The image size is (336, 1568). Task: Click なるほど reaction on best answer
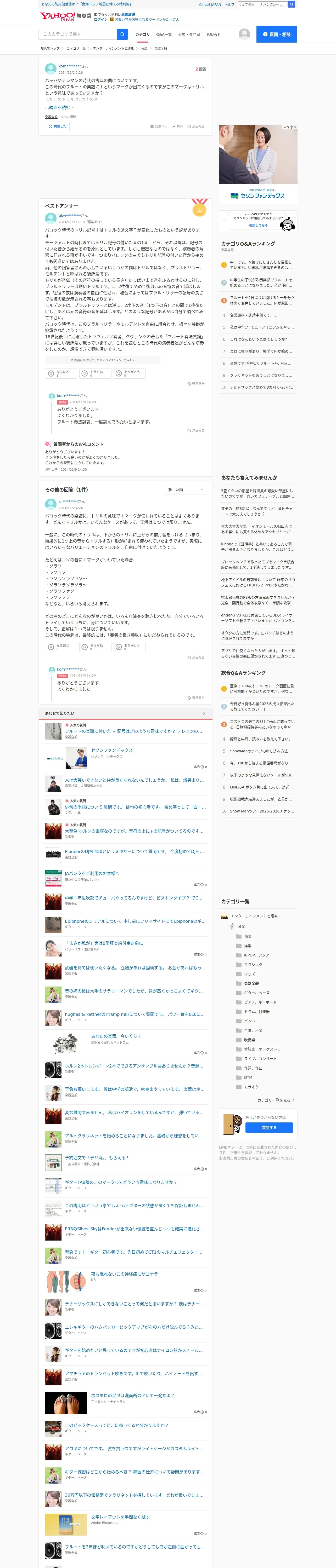pos(60,373)
